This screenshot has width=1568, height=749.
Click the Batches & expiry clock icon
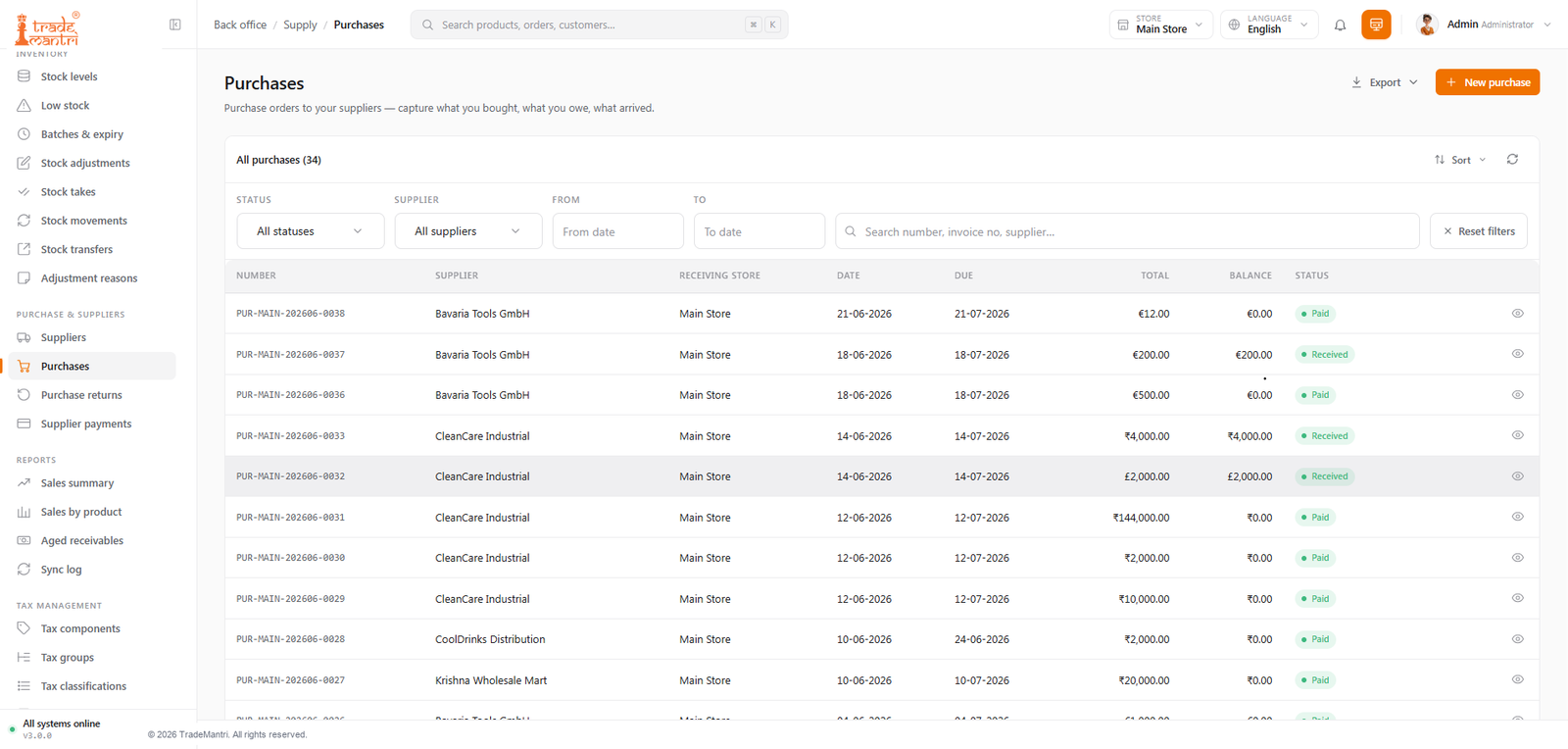[x=24, y=134]
